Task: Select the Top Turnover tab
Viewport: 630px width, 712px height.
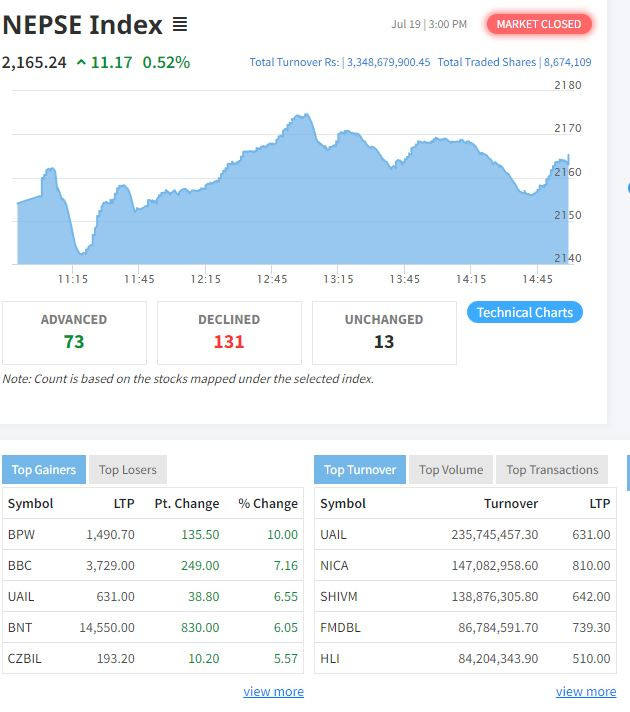Action: (x=360, y=470)
